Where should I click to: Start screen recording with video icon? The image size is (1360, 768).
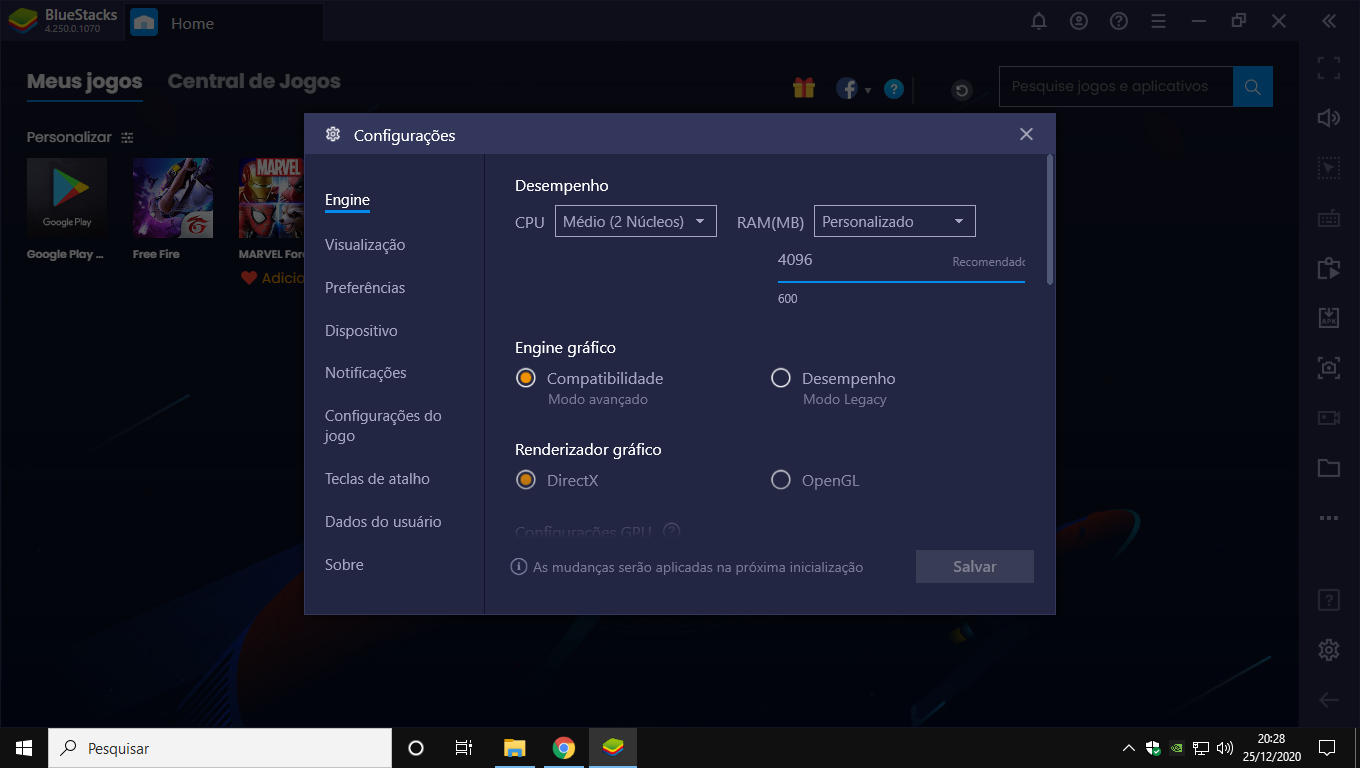tap(1328, 418)
